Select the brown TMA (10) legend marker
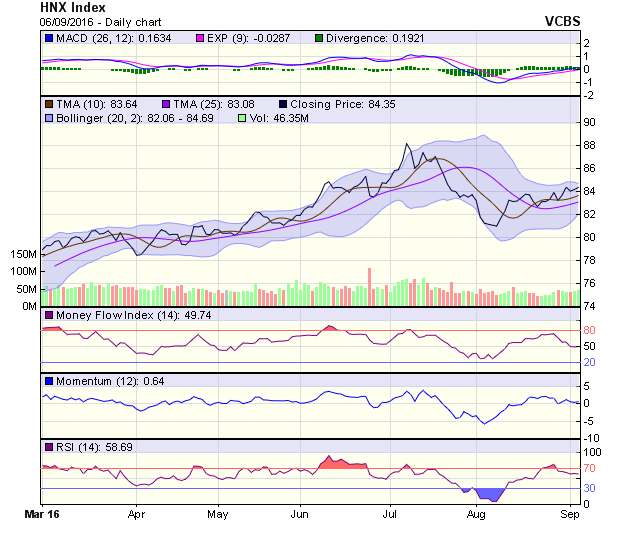 click(48, 103)
